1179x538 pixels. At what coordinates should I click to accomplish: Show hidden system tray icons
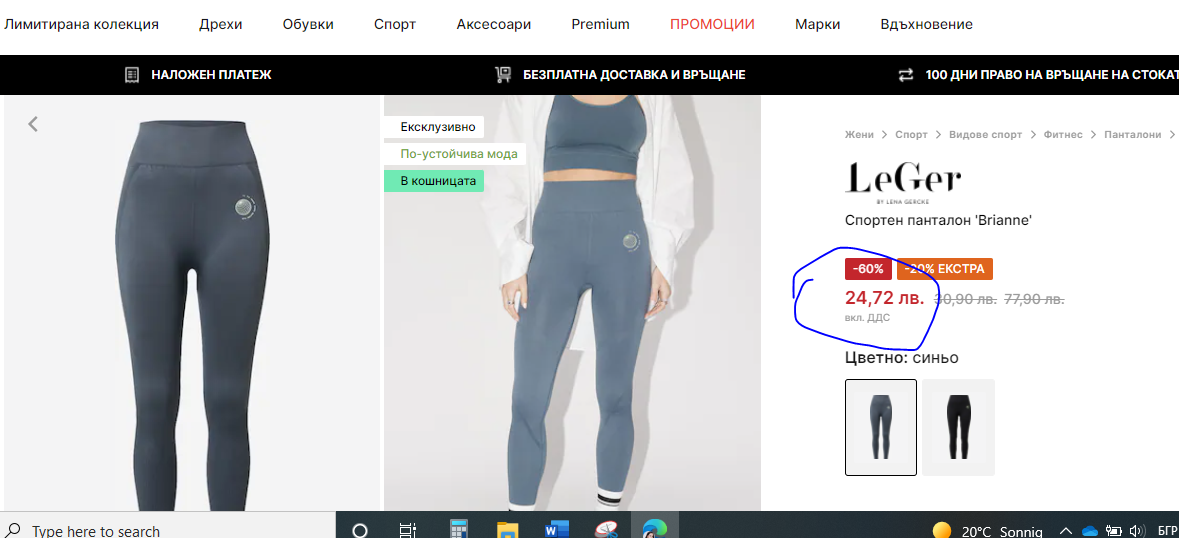[1065, 530]
